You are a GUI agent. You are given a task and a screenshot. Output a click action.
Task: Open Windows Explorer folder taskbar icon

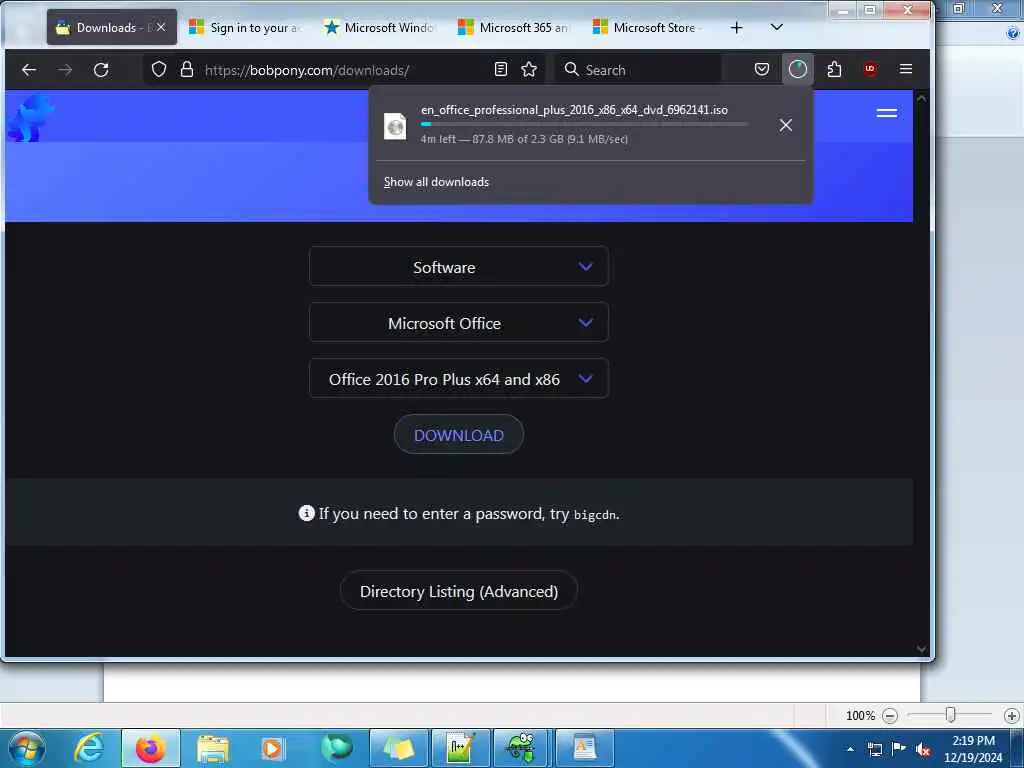(213, 748)
